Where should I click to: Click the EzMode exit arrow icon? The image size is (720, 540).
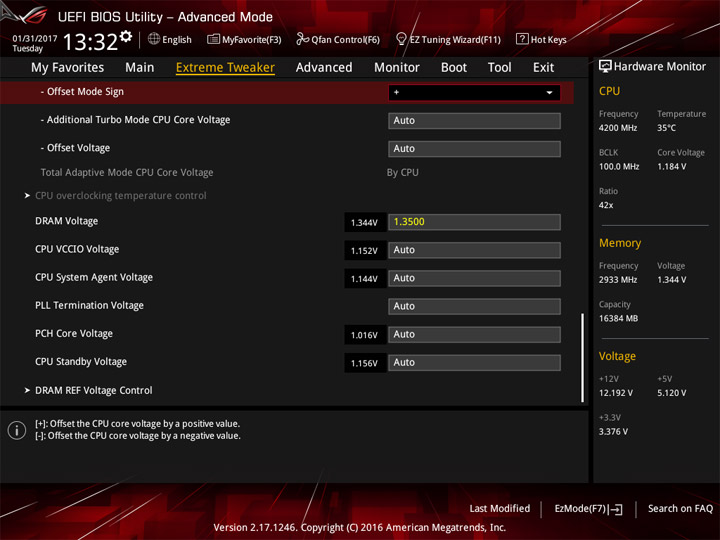tap(617, 509)
